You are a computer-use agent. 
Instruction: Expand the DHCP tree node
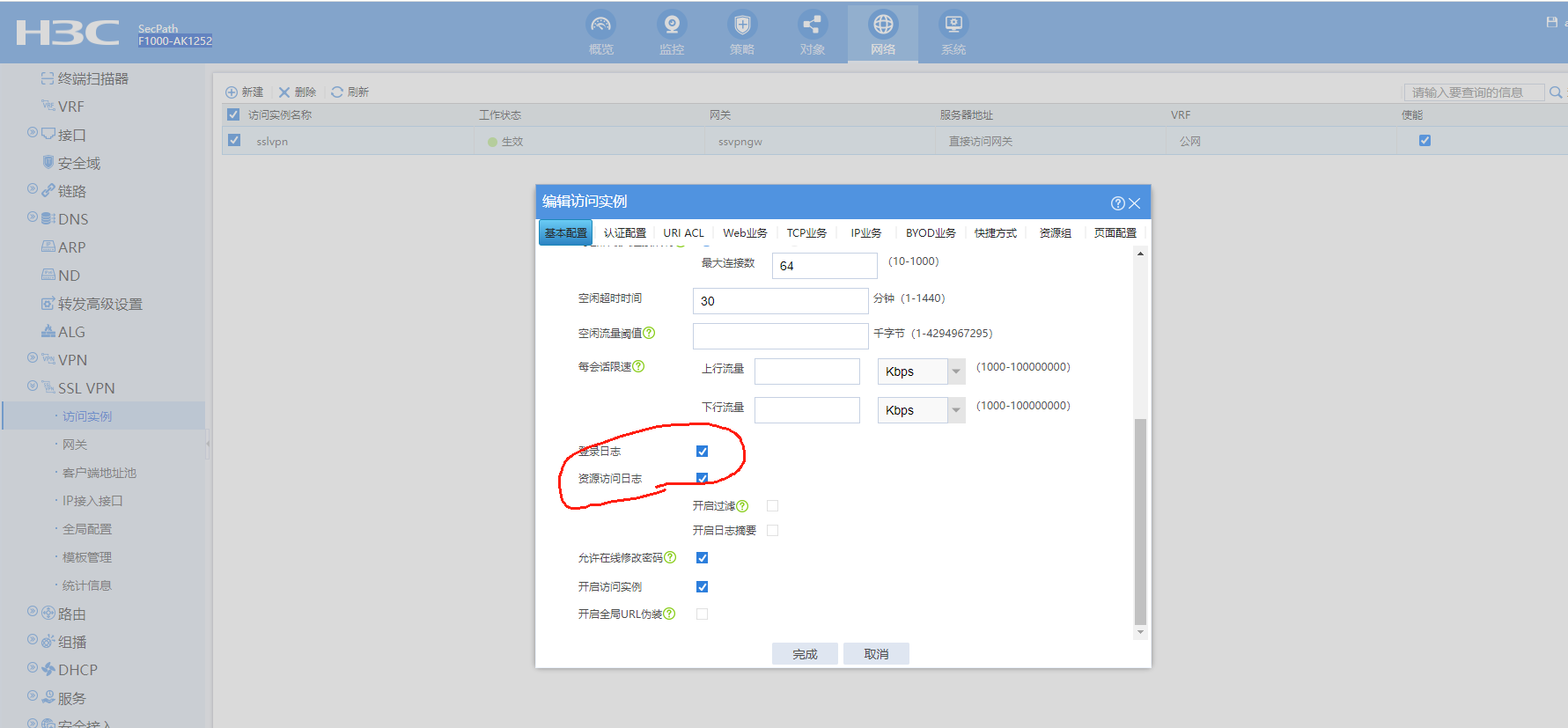tap(33, 668)
